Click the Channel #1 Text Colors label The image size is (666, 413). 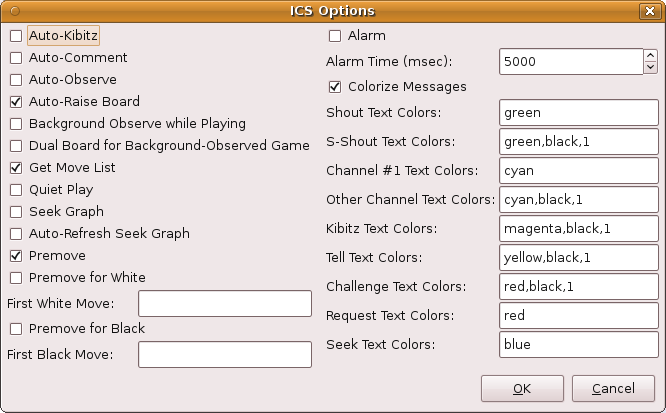pos(402,170)
